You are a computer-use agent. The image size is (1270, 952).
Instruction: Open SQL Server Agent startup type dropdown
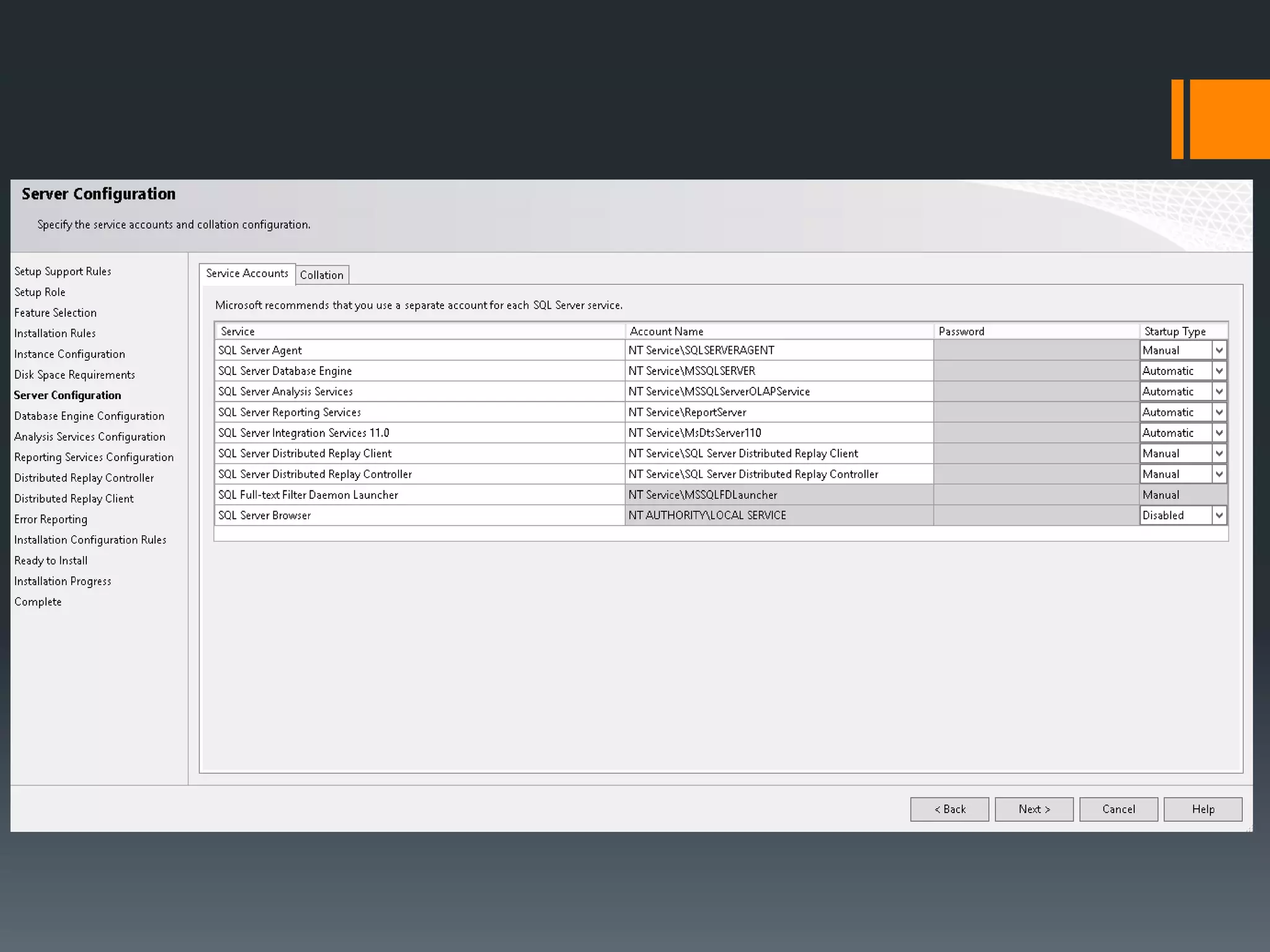point(1219,350)
